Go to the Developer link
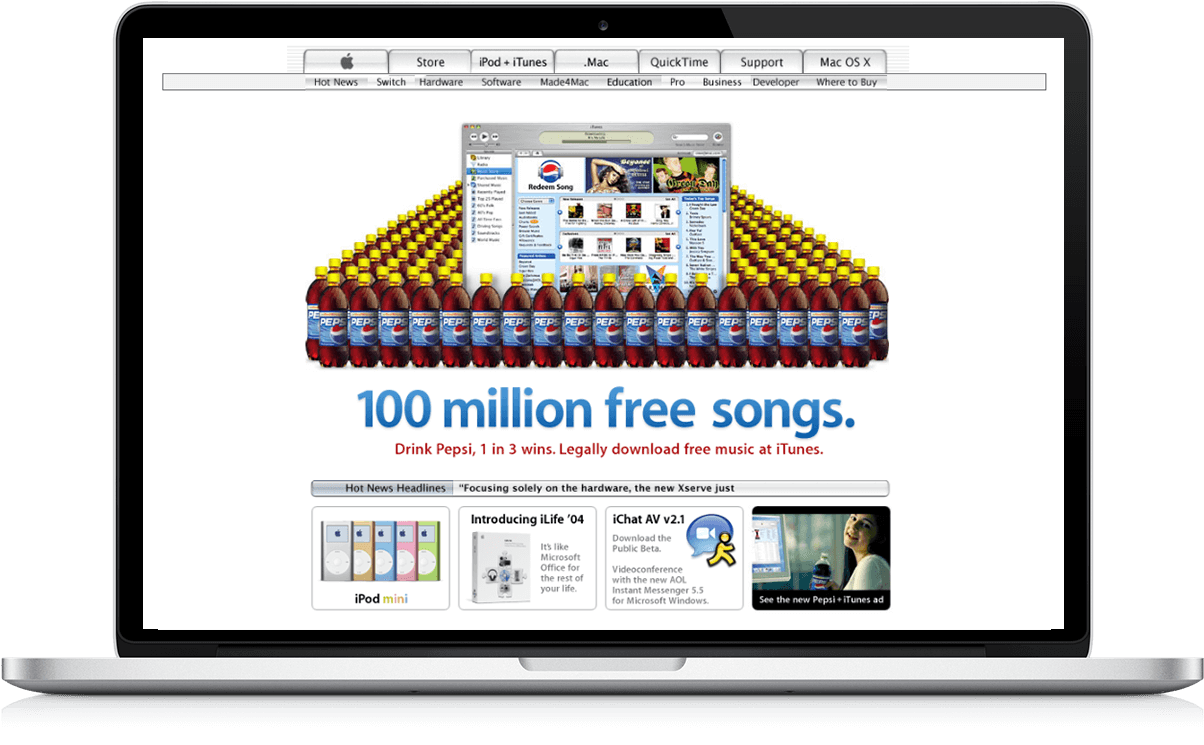This screenshot has height=745, width=1204. [776, 82]
